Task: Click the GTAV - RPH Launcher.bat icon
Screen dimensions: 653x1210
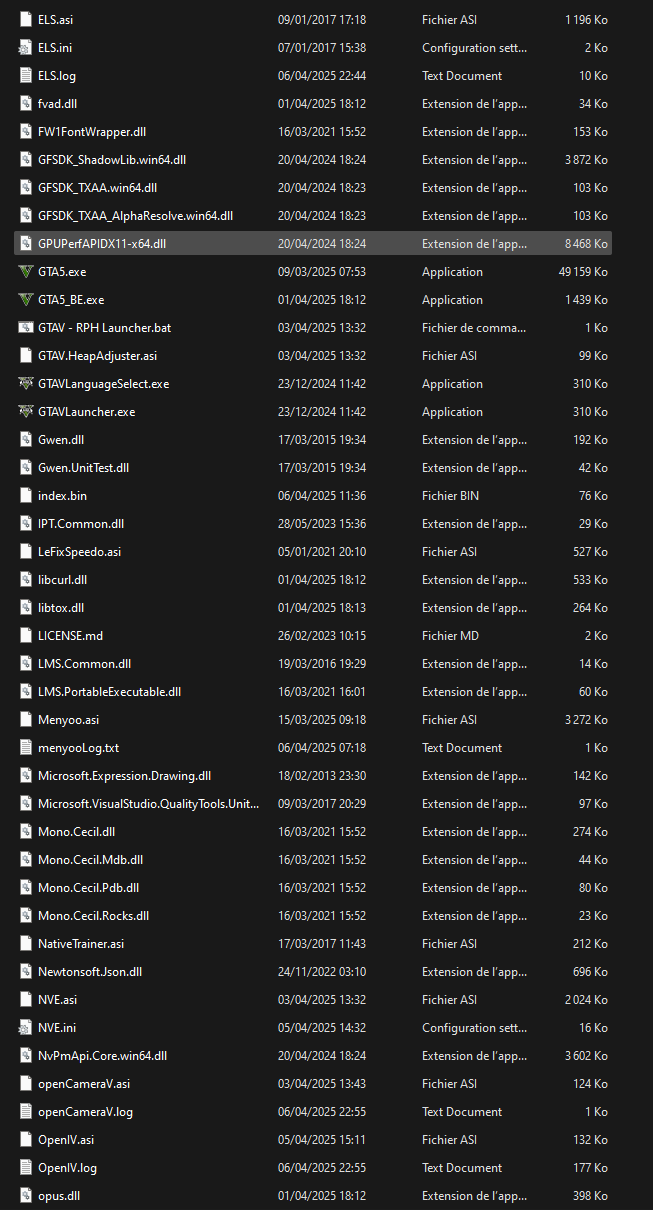Action: (26, 327)
